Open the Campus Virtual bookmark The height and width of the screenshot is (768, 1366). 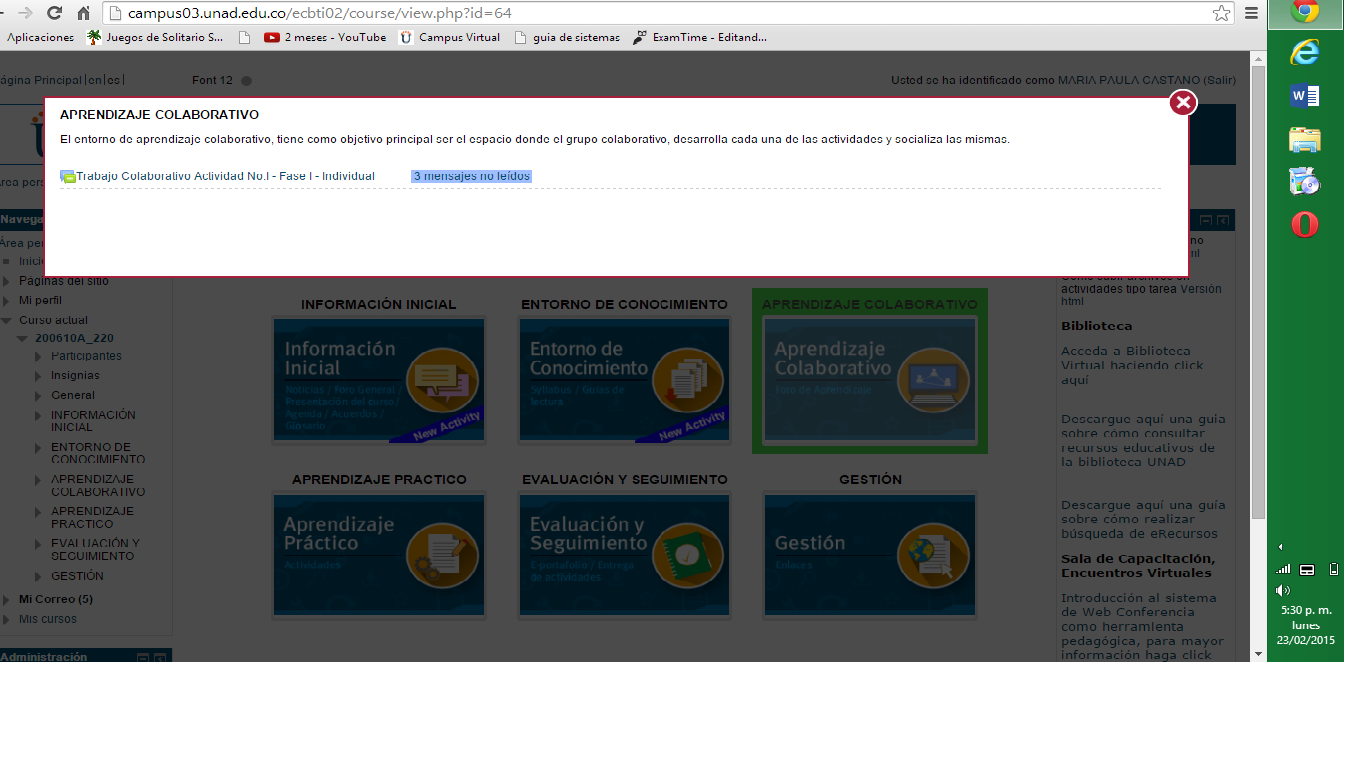pos(449,38)
